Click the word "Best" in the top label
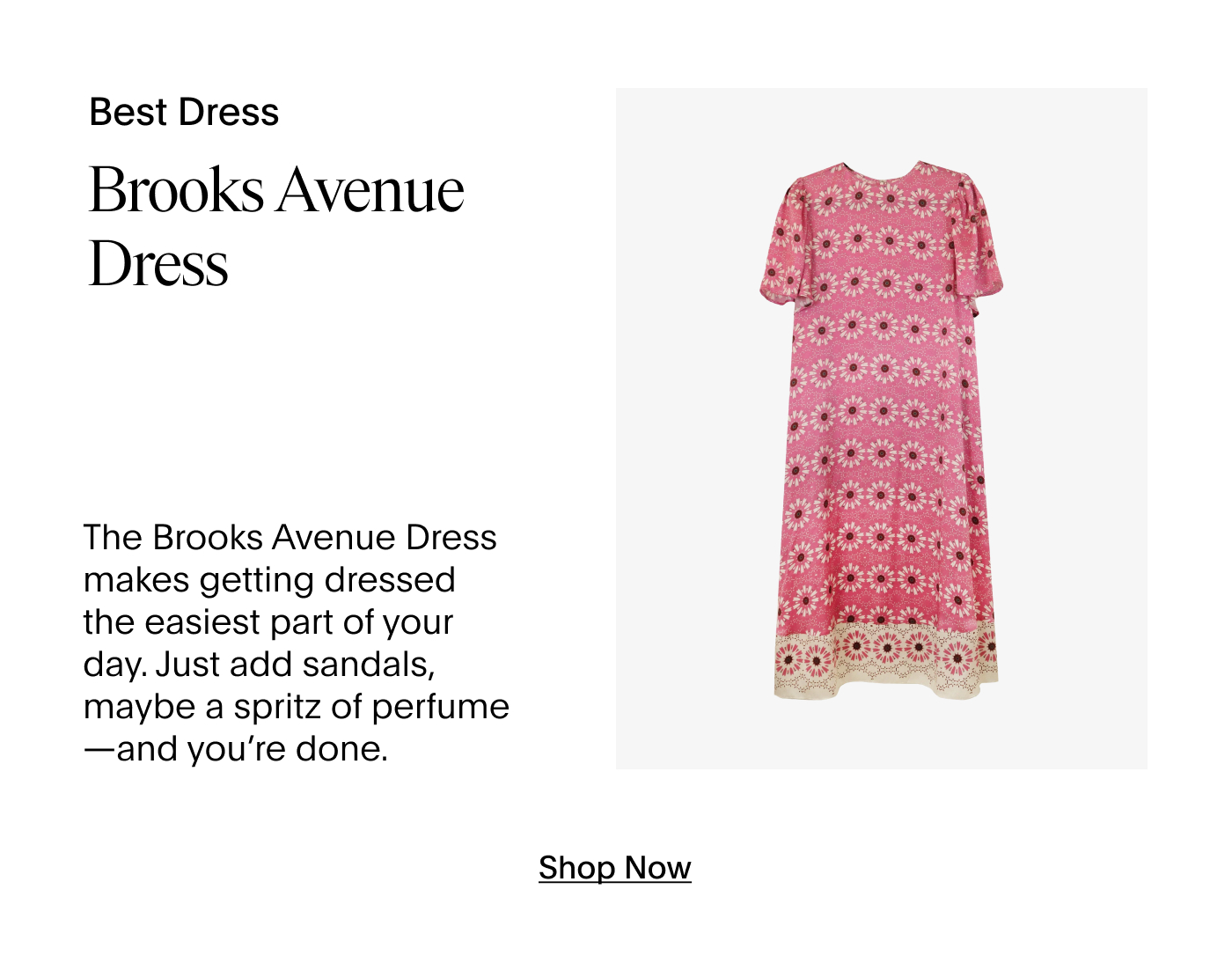This screenshot has width=1232, height=970. point(128,113)
